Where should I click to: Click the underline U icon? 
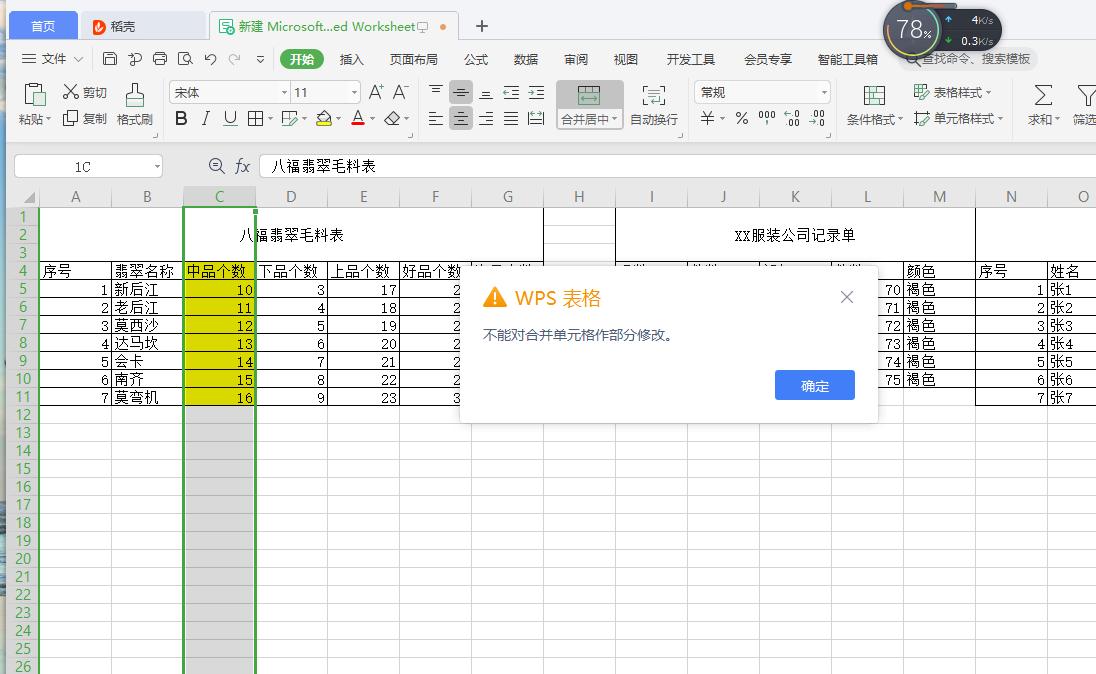tap(229, 118)
